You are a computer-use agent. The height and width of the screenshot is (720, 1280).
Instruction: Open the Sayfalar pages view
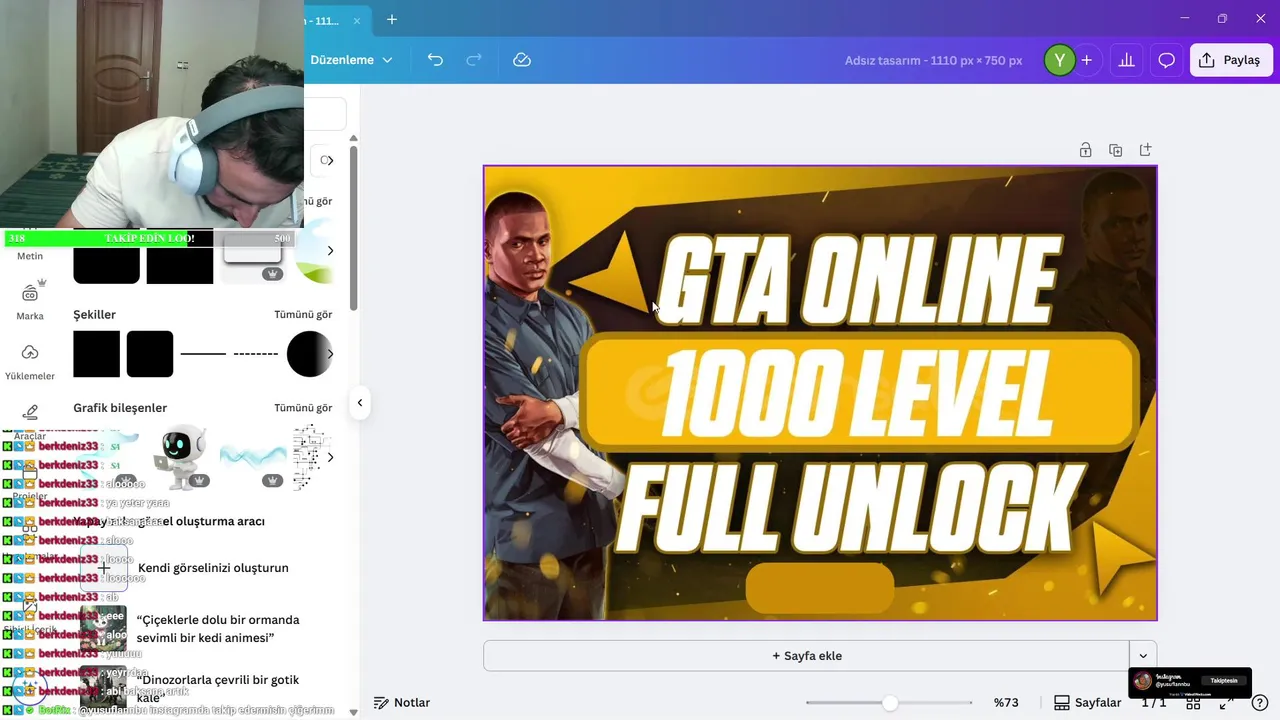[1088, 703]
